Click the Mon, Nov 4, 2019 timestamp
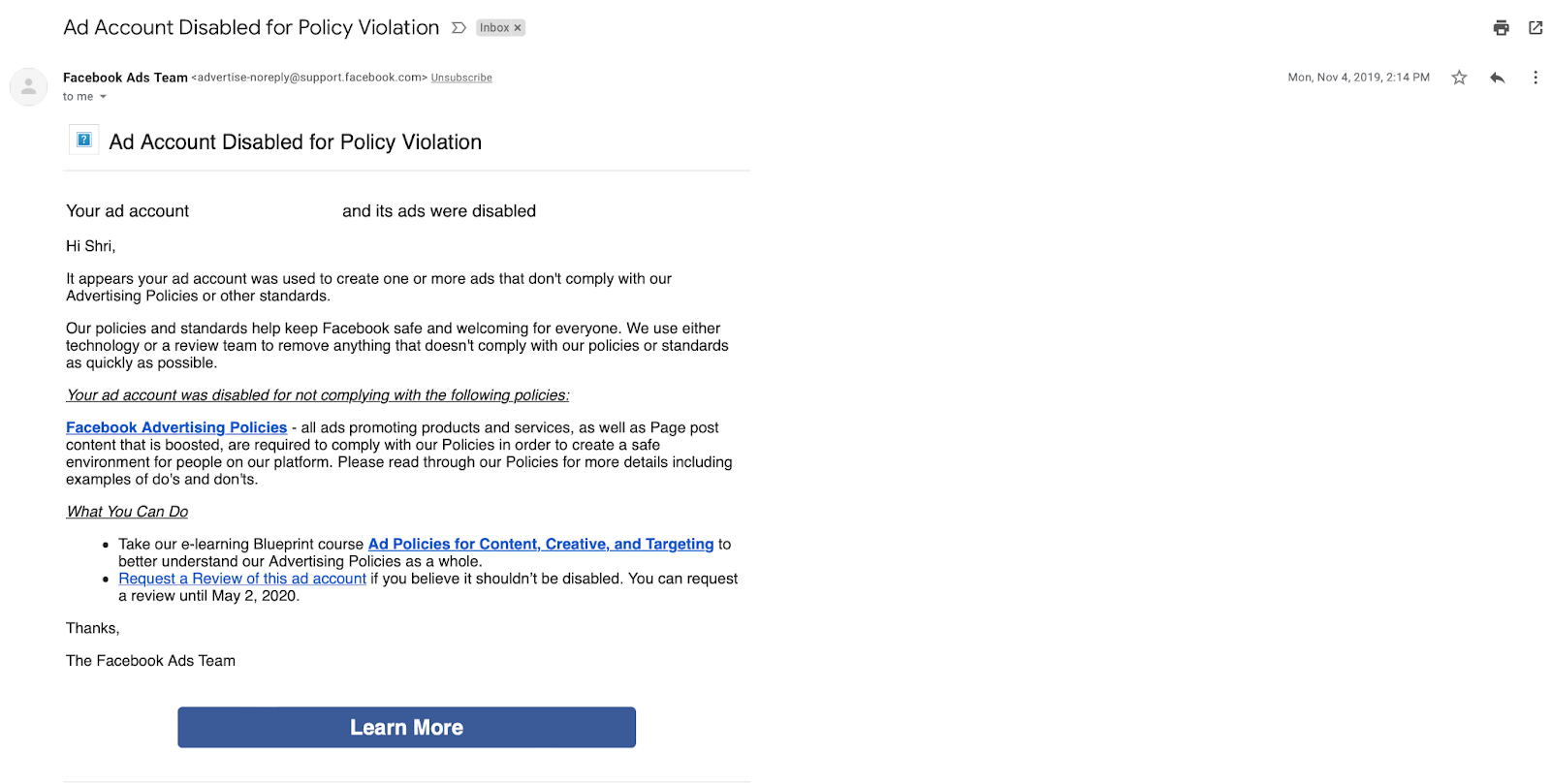The height and width of the screenshot is (784, 1551). pos(1358,78)
